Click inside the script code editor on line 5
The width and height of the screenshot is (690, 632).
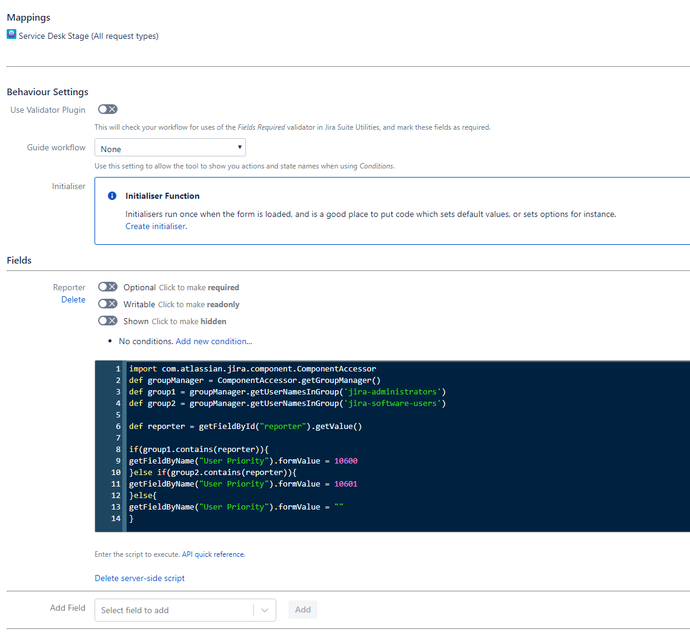click(x=408, y=415)
